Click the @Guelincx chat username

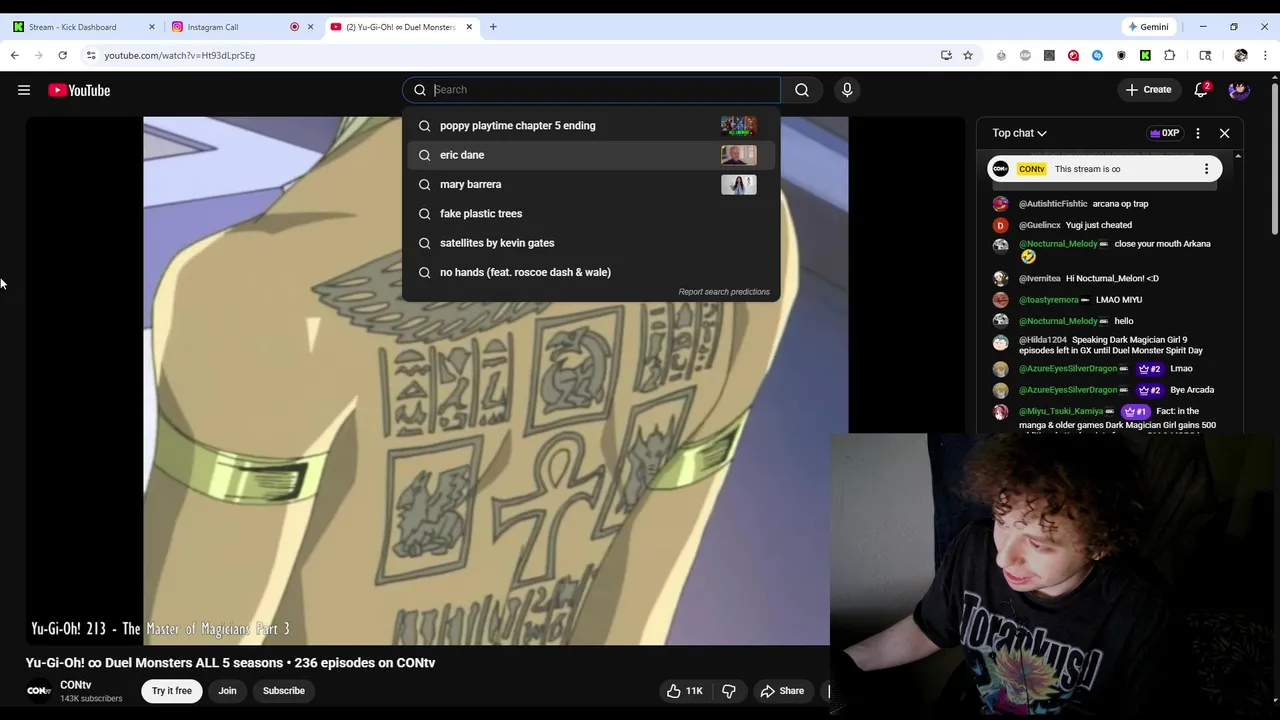tap(1040, 225)
